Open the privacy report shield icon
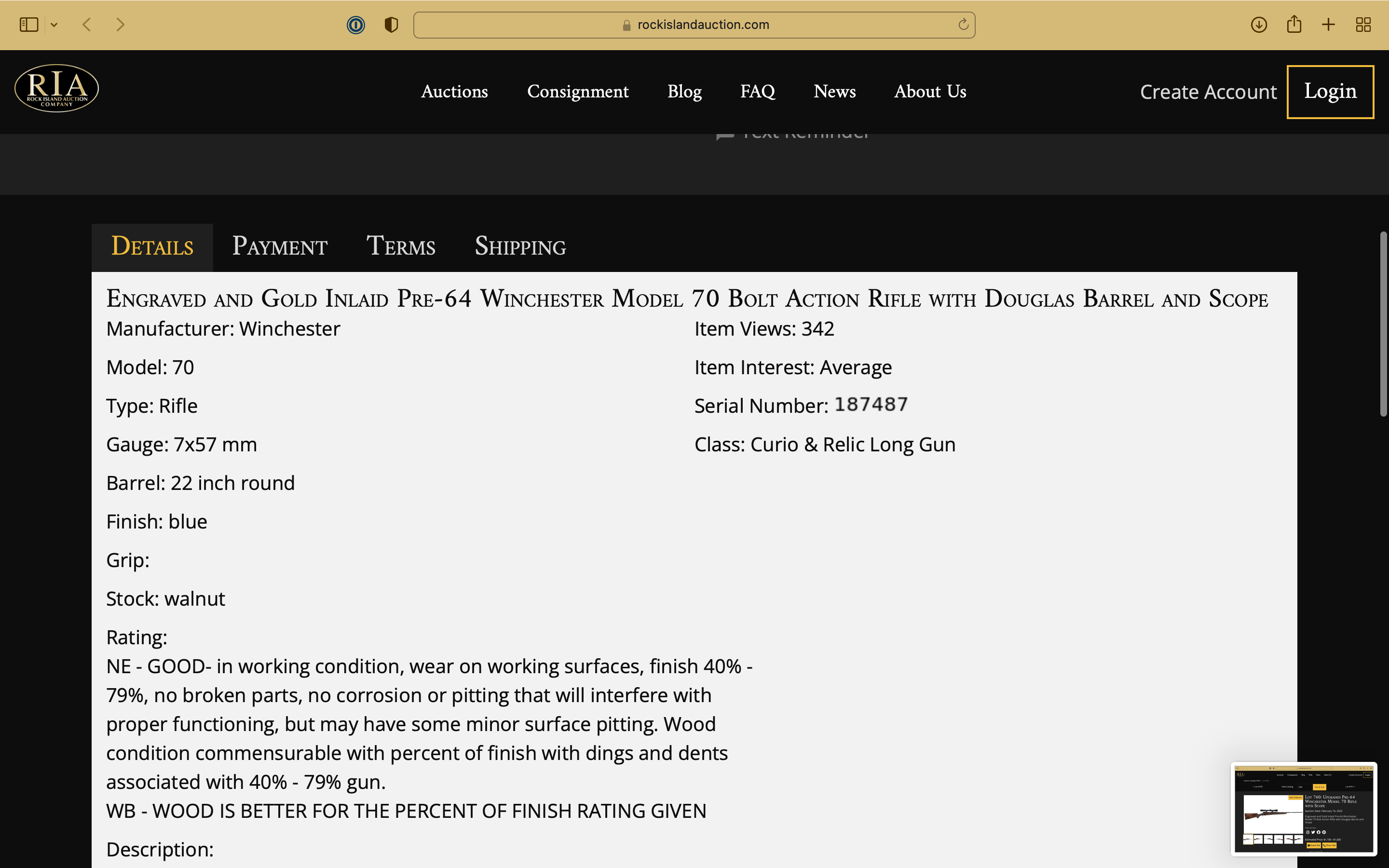Image resolution: width=1389 pixels, height=868 pixels. (391, 25)
